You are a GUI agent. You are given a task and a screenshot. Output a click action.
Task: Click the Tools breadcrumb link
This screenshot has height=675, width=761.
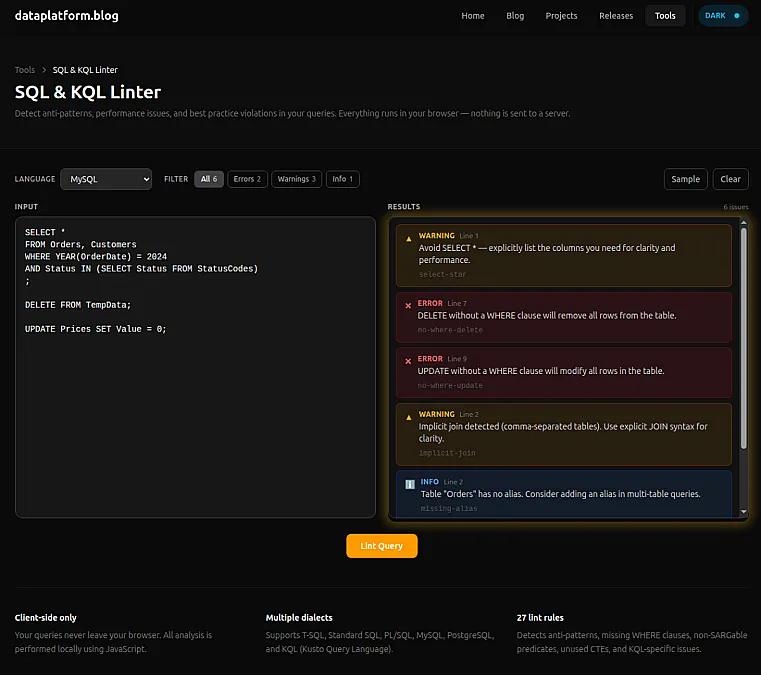click(25, 70)
